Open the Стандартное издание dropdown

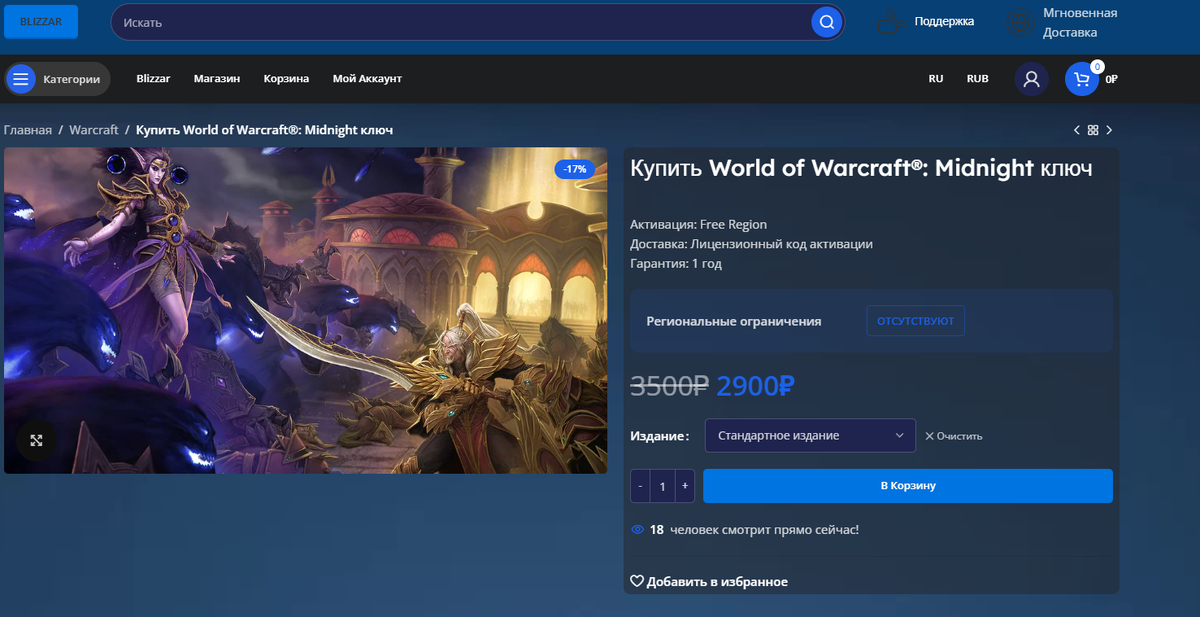810,435
